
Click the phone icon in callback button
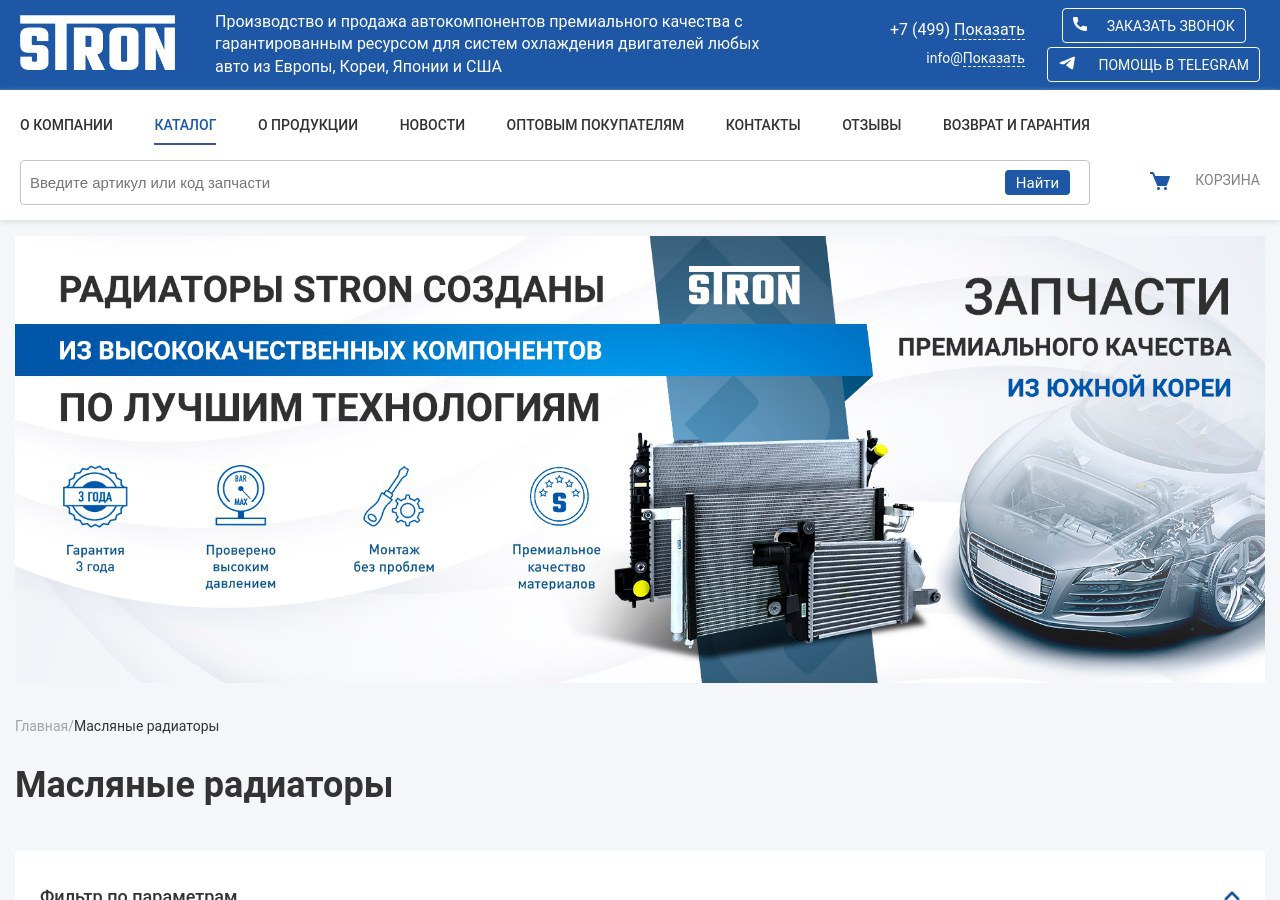click(1080, 25)
